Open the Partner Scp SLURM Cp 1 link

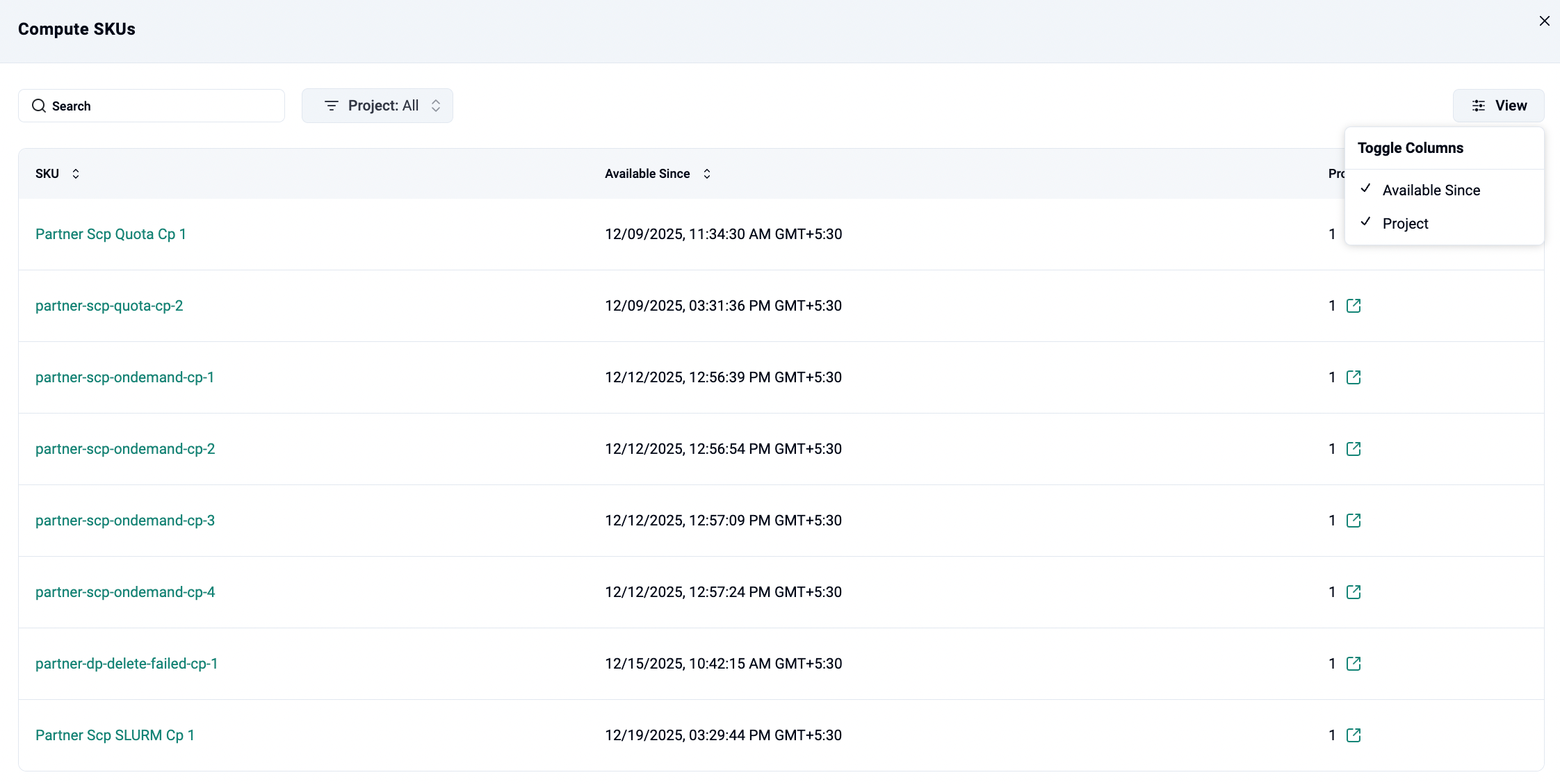point(115,735)
